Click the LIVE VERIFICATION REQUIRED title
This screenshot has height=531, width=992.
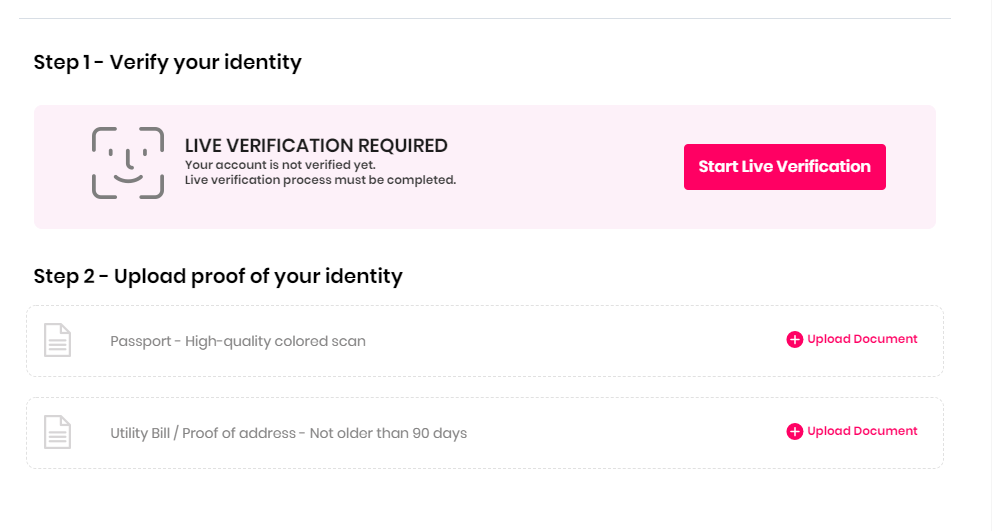pos(316,146)
